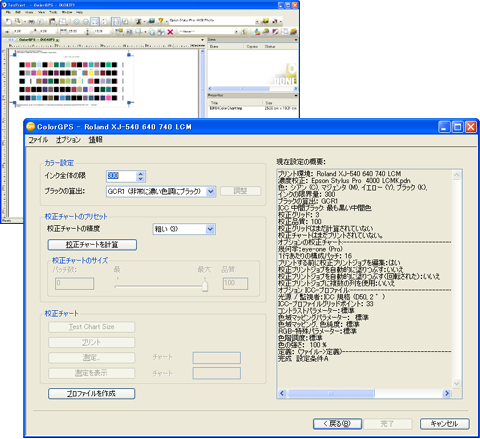Open the 校正チャートの精度 dropdown showing 粗い (3)
Viewport: 480px width, 439px height.
tap(210, 229)
